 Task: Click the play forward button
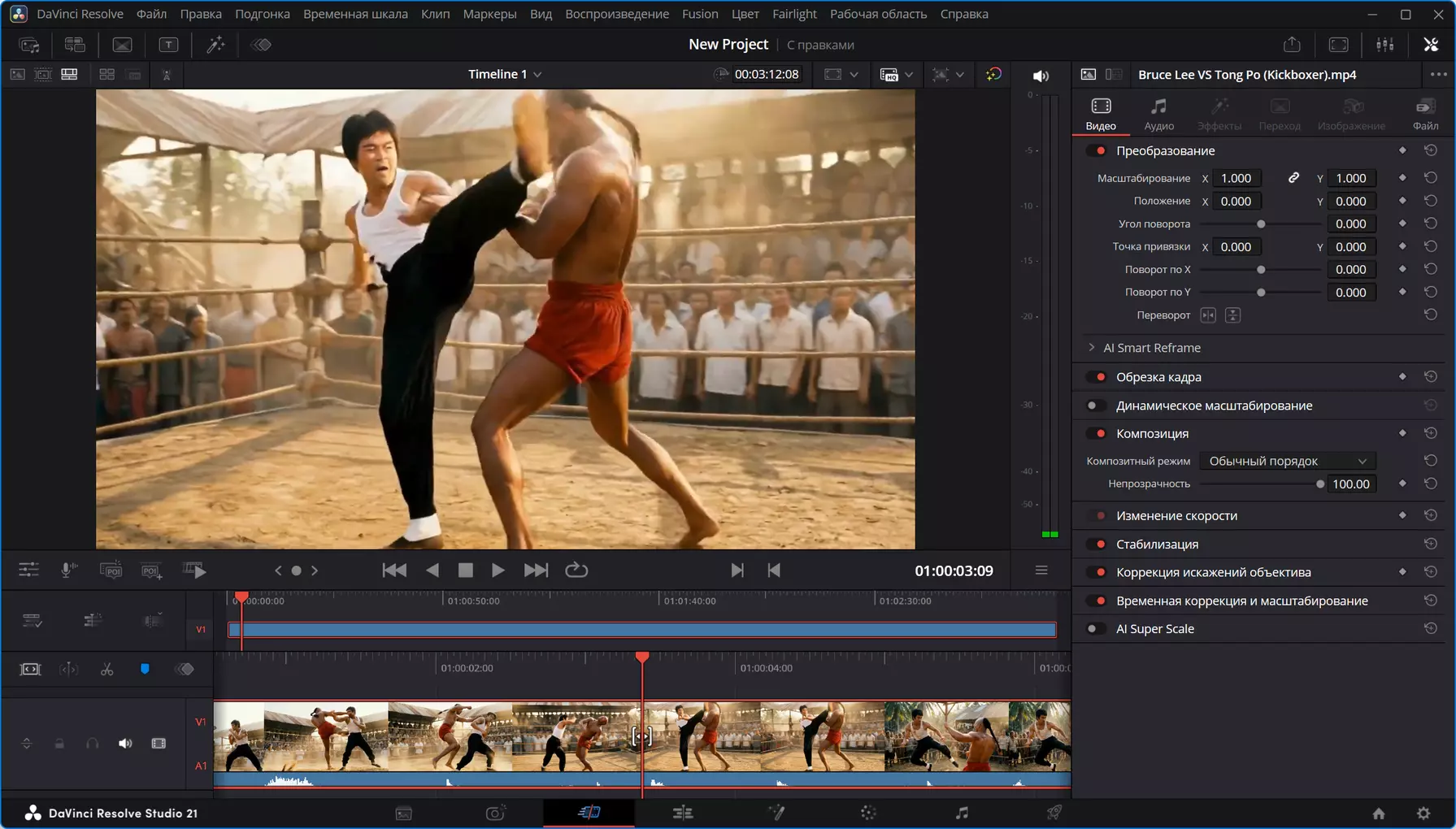[498, 571]
